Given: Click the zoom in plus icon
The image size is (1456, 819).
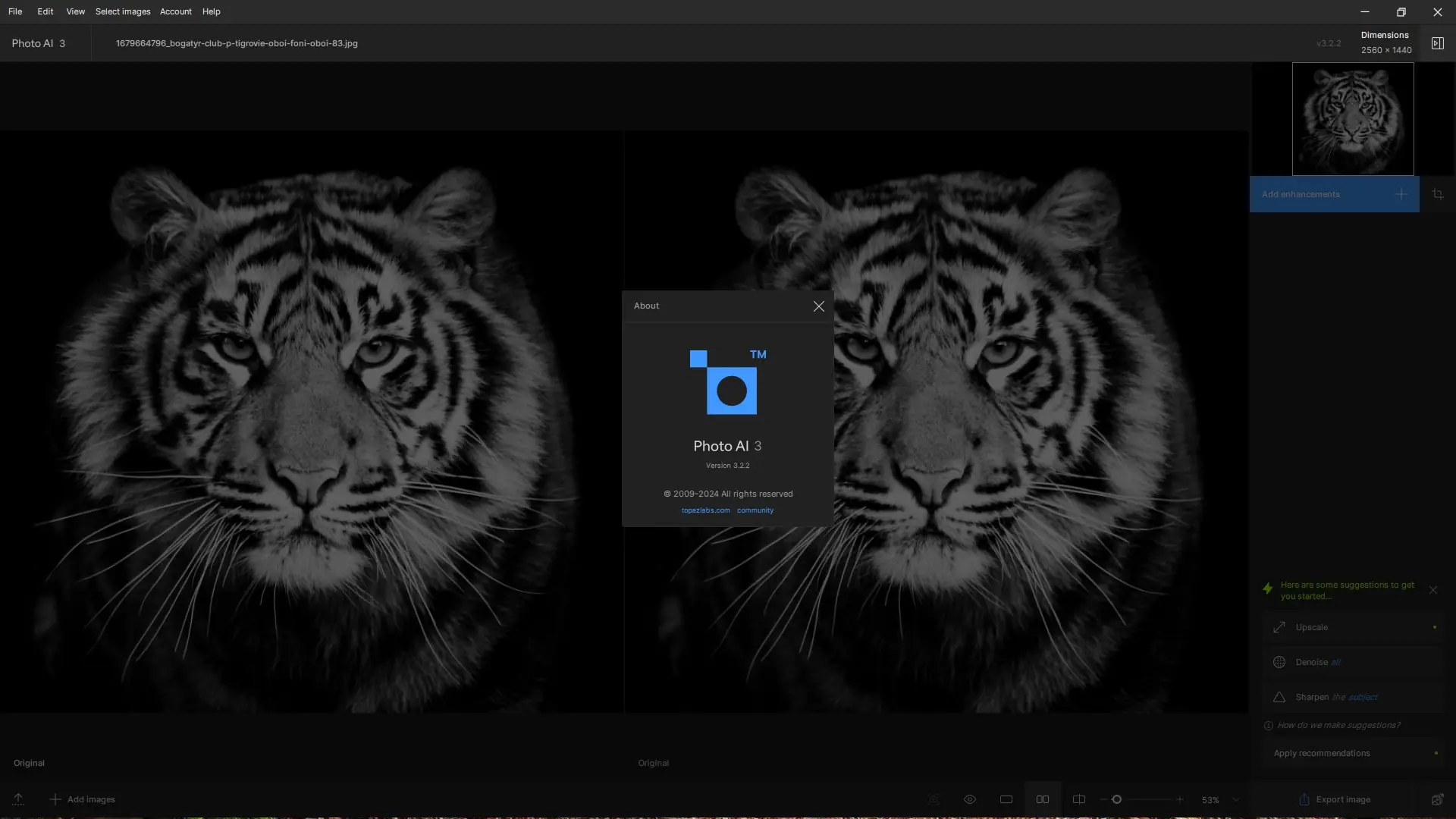Looking at the screenshot, I should pos(1179,799).
